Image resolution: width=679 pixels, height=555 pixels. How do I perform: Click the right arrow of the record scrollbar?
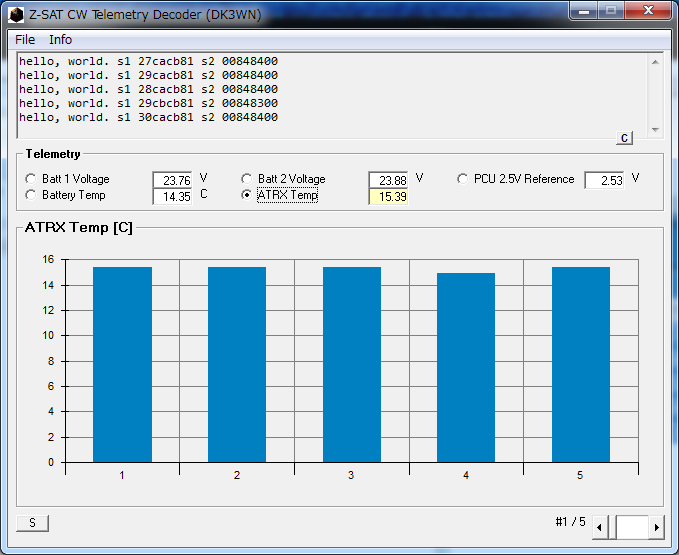656,527
